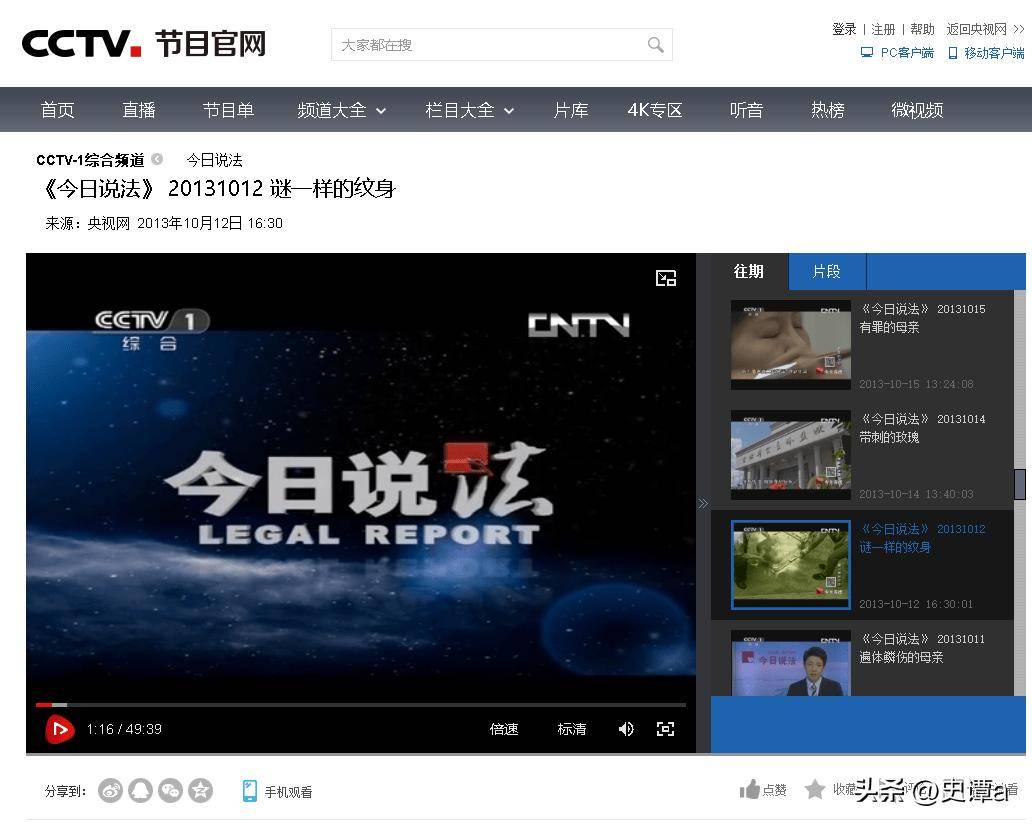
Task: Click the 点赞 thumbs-up like button
Action: pyautogui.click(x=763, y=789)
